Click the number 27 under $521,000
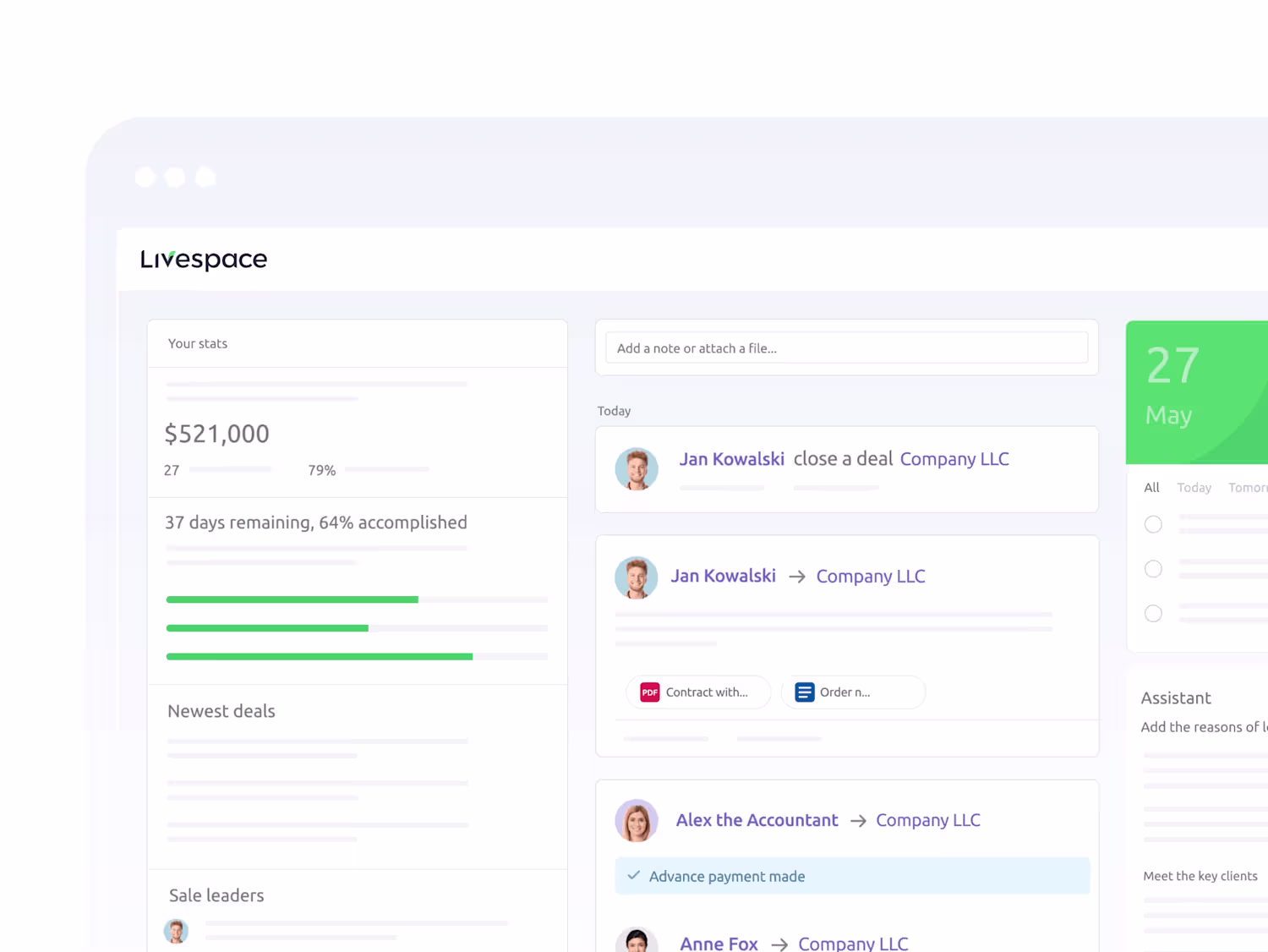 [x=172, y=470]
